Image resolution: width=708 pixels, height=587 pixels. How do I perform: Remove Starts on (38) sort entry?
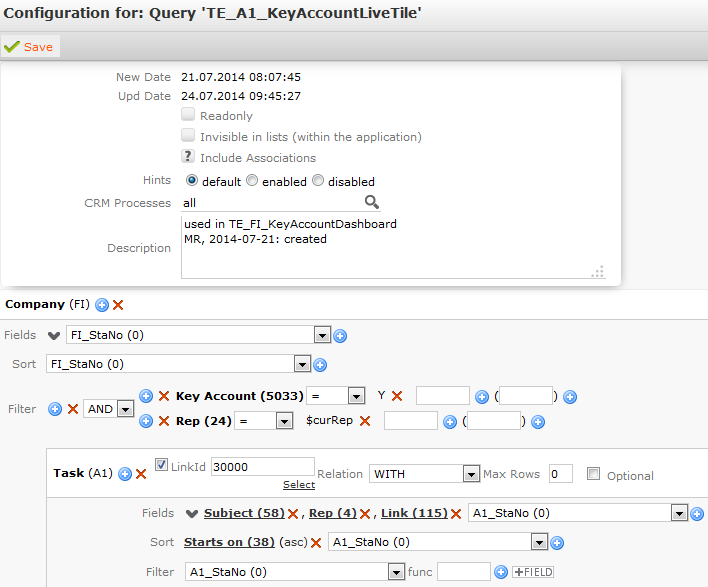[x=315, y=543]
